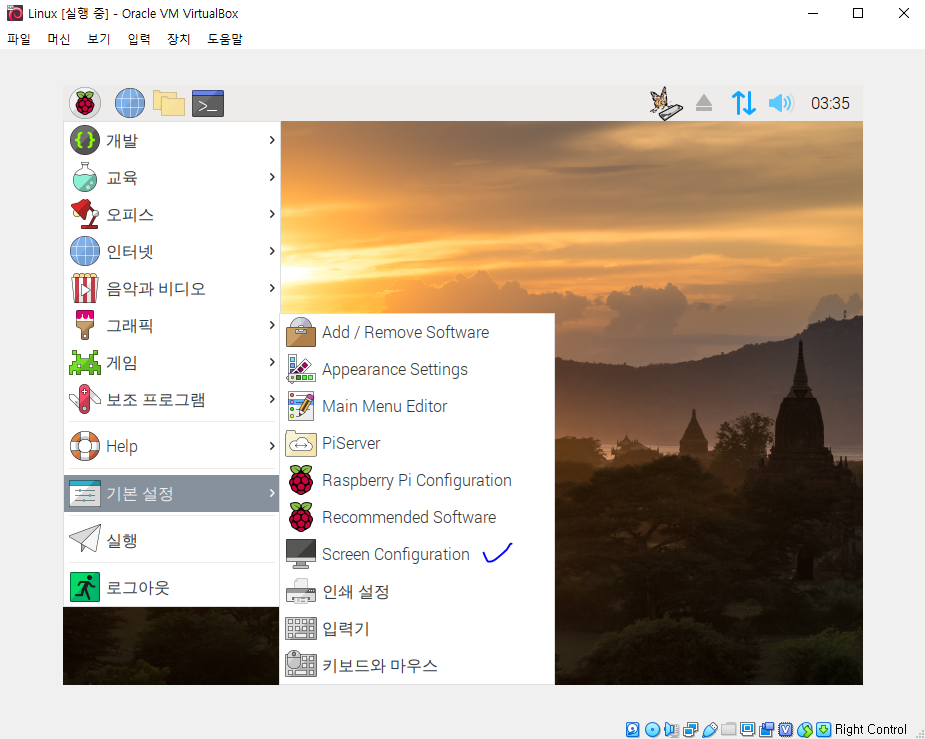Open Appearance Settings
The image size is (925, 739).
417,369
